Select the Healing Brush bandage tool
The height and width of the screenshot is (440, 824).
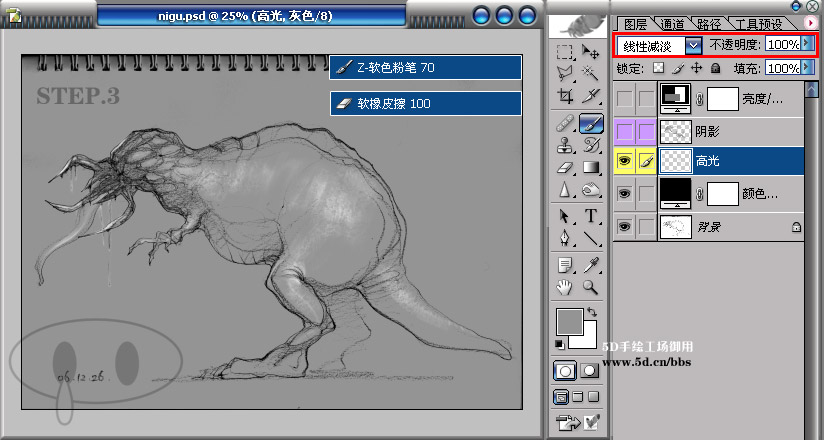[x=565, y=124]
